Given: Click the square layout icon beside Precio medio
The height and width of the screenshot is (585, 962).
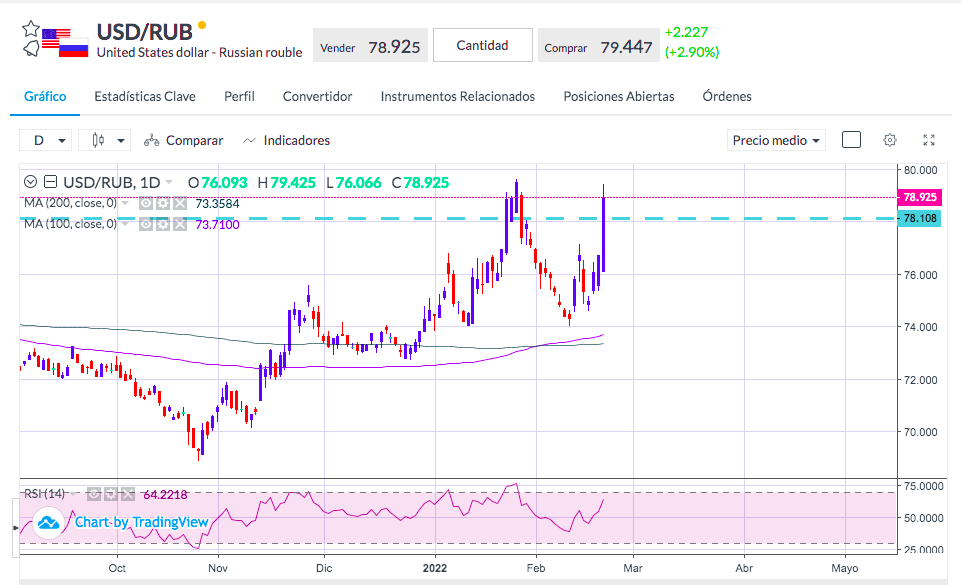Looking at the screenshot, I should [x=852, y=140].
